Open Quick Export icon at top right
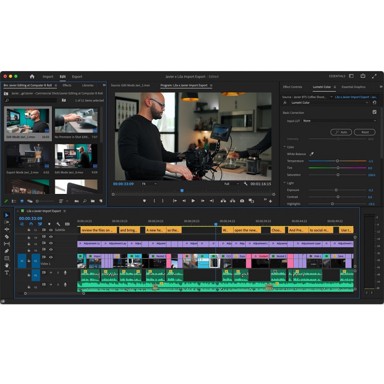Viewport: 384px width, 384px height. (x=363, y=76)
